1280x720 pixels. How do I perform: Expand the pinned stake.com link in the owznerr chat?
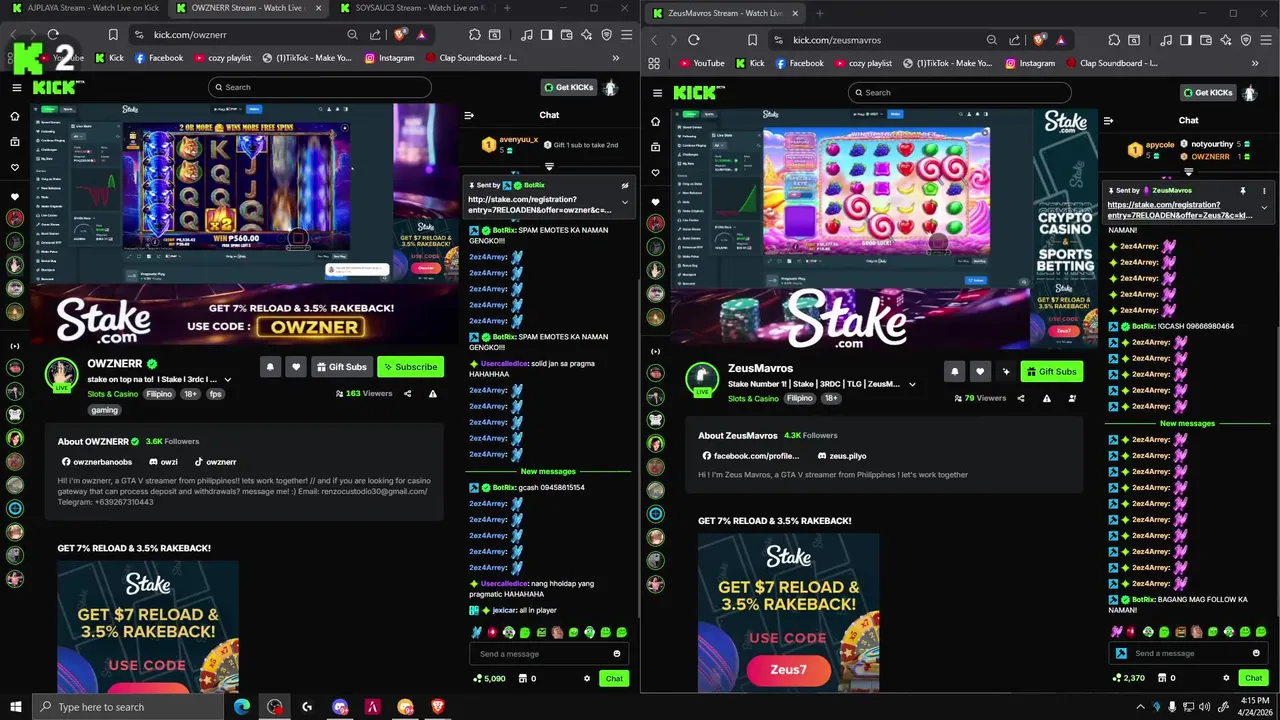pyautogui.click(x=625, y=202)
